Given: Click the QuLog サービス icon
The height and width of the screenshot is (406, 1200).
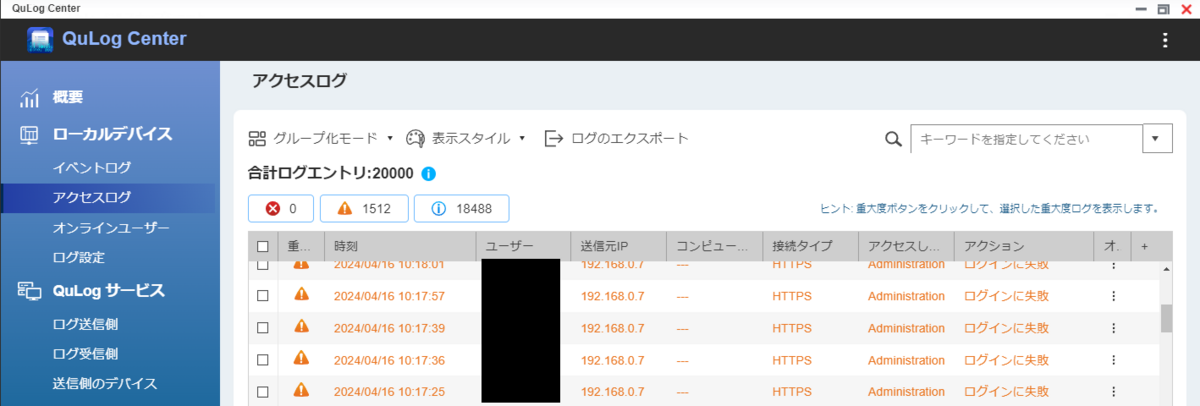Looking at the screenshot, I should click(30, 291).
